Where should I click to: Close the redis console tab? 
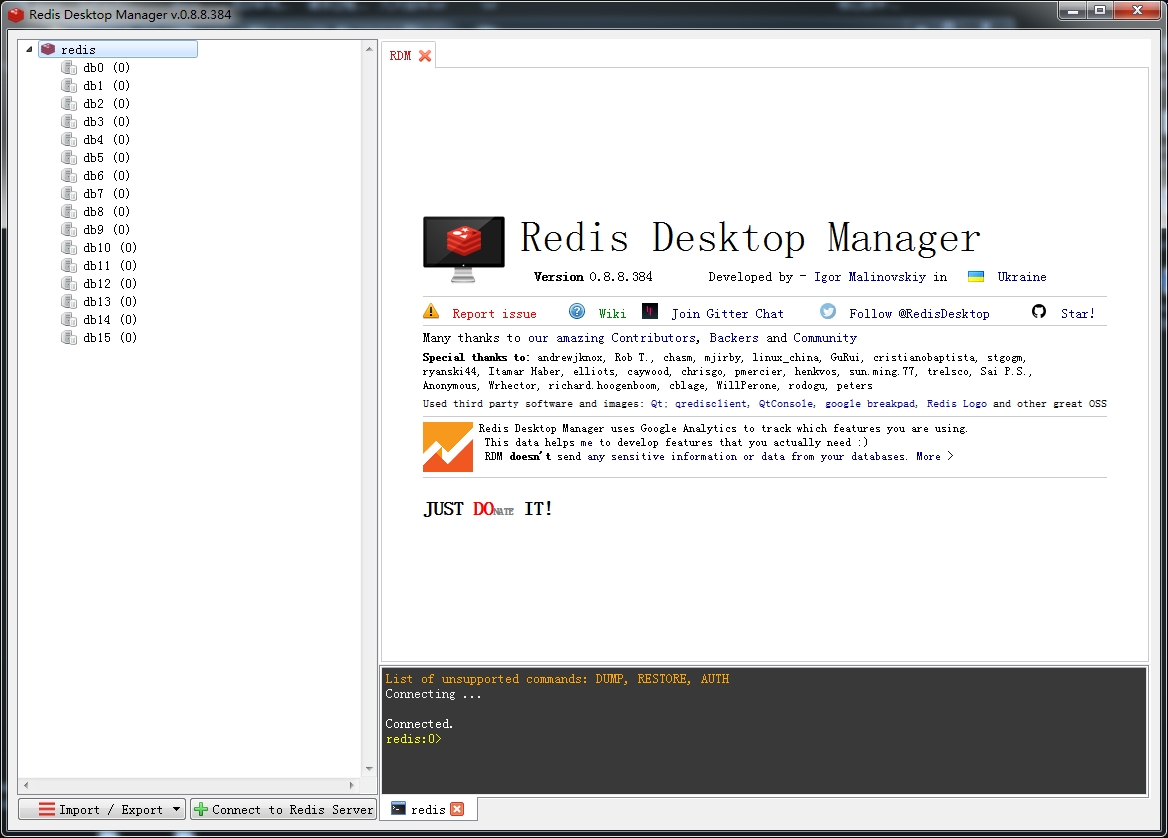click(x=457, y=809)
